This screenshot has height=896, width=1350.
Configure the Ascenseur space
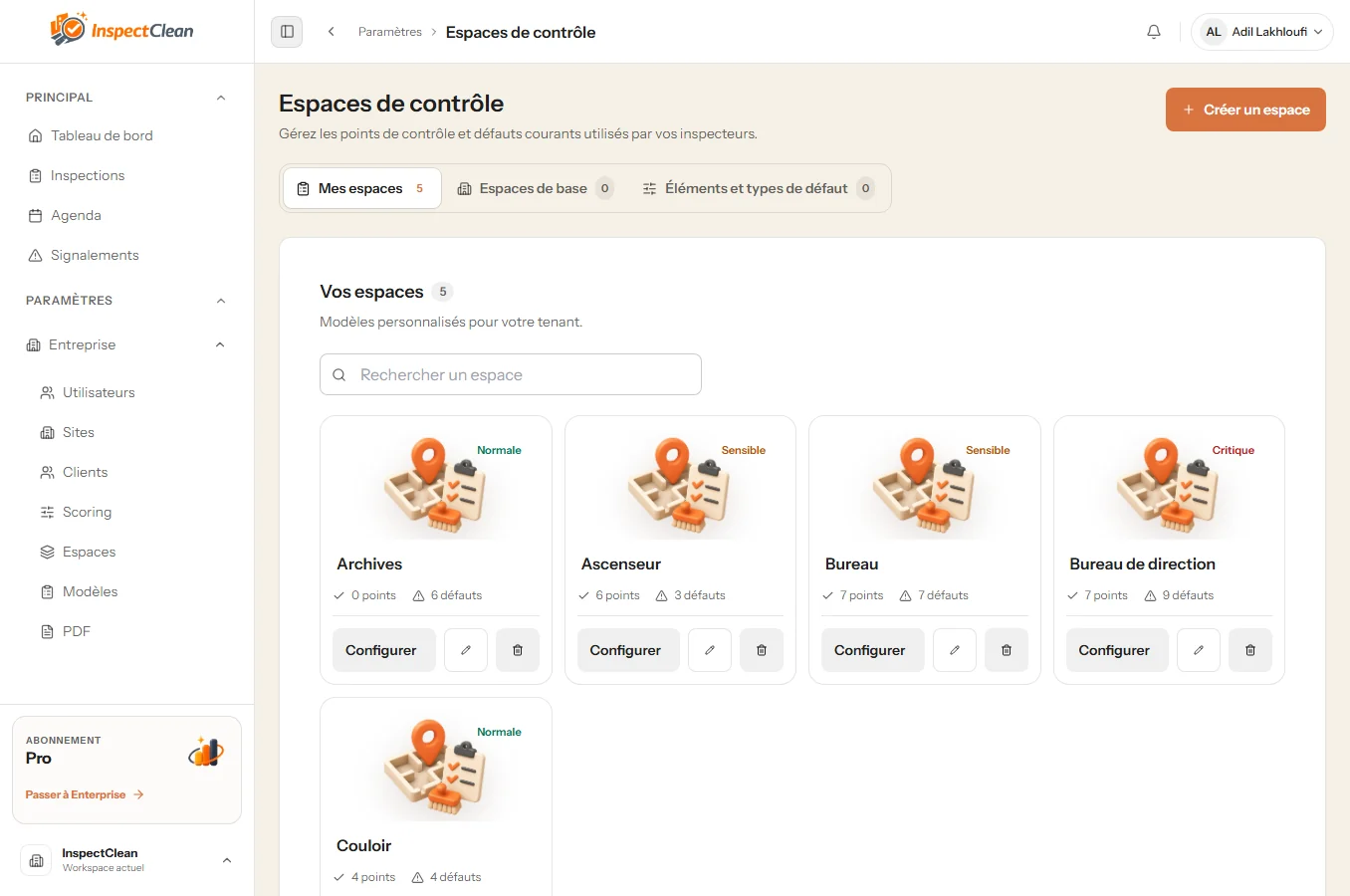(x=628, y=650)
